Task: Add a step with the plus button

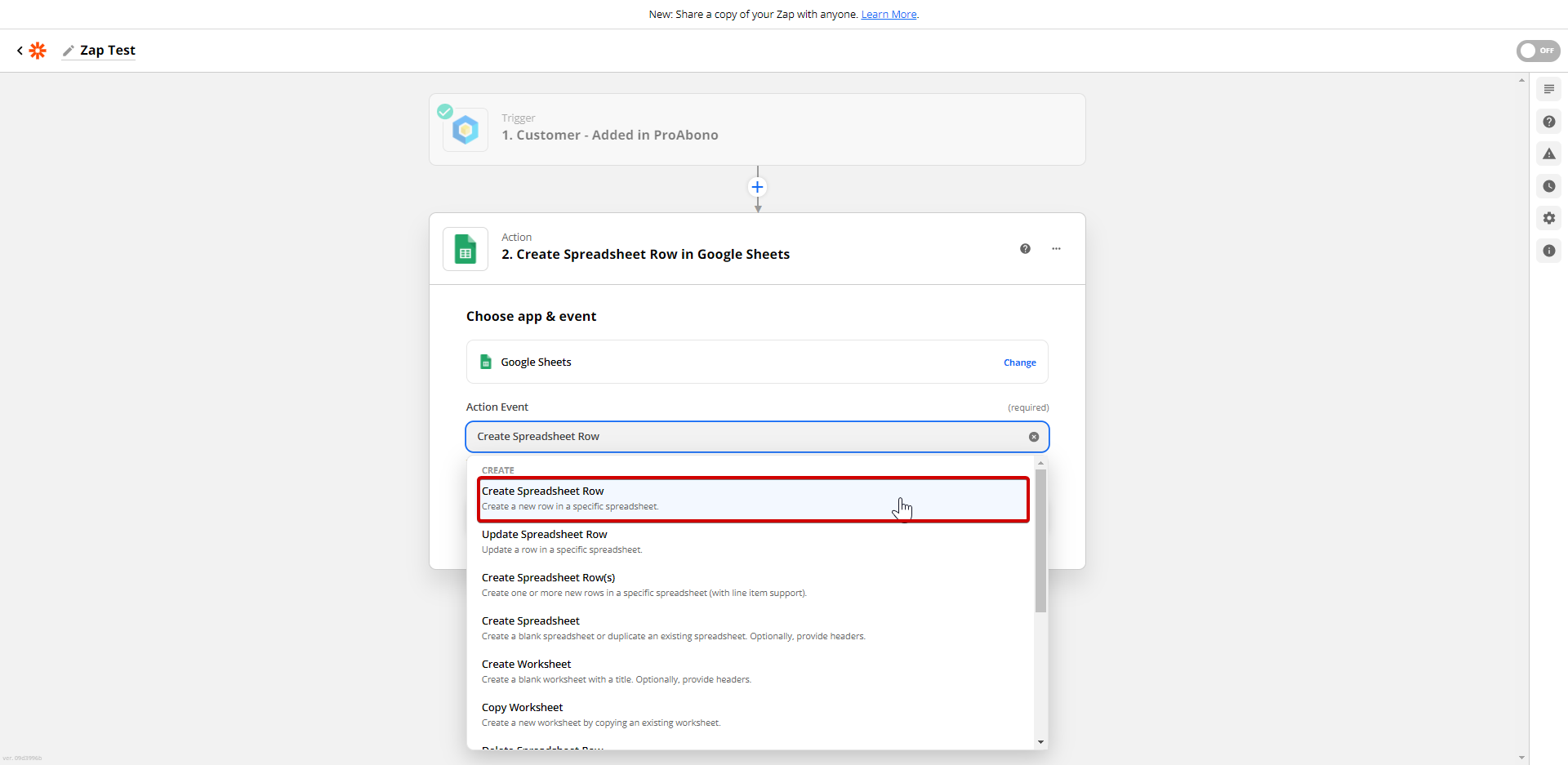Action: [x=758, y=187]
